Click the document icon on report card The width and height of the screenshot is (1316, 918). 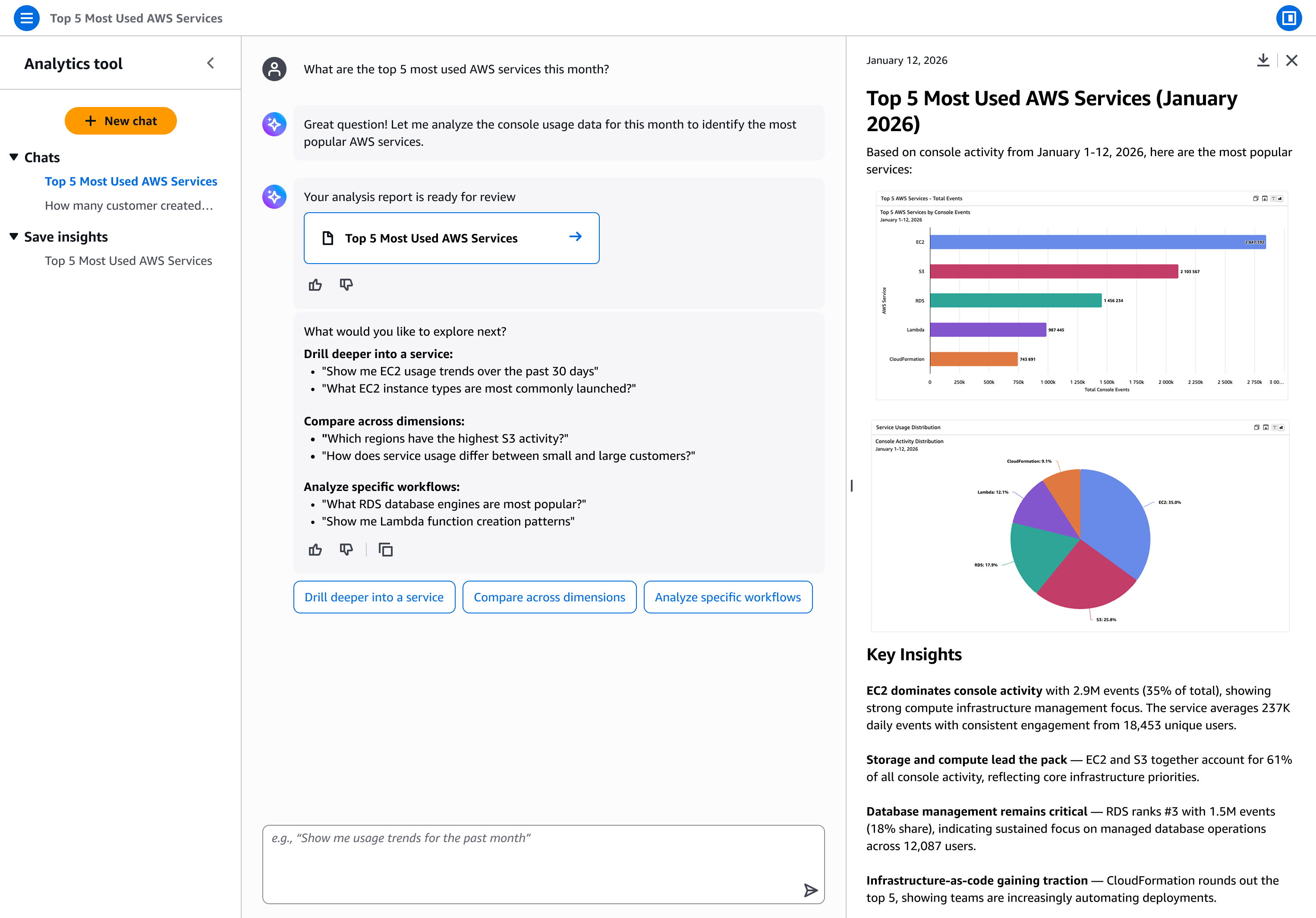coord(328,238)
